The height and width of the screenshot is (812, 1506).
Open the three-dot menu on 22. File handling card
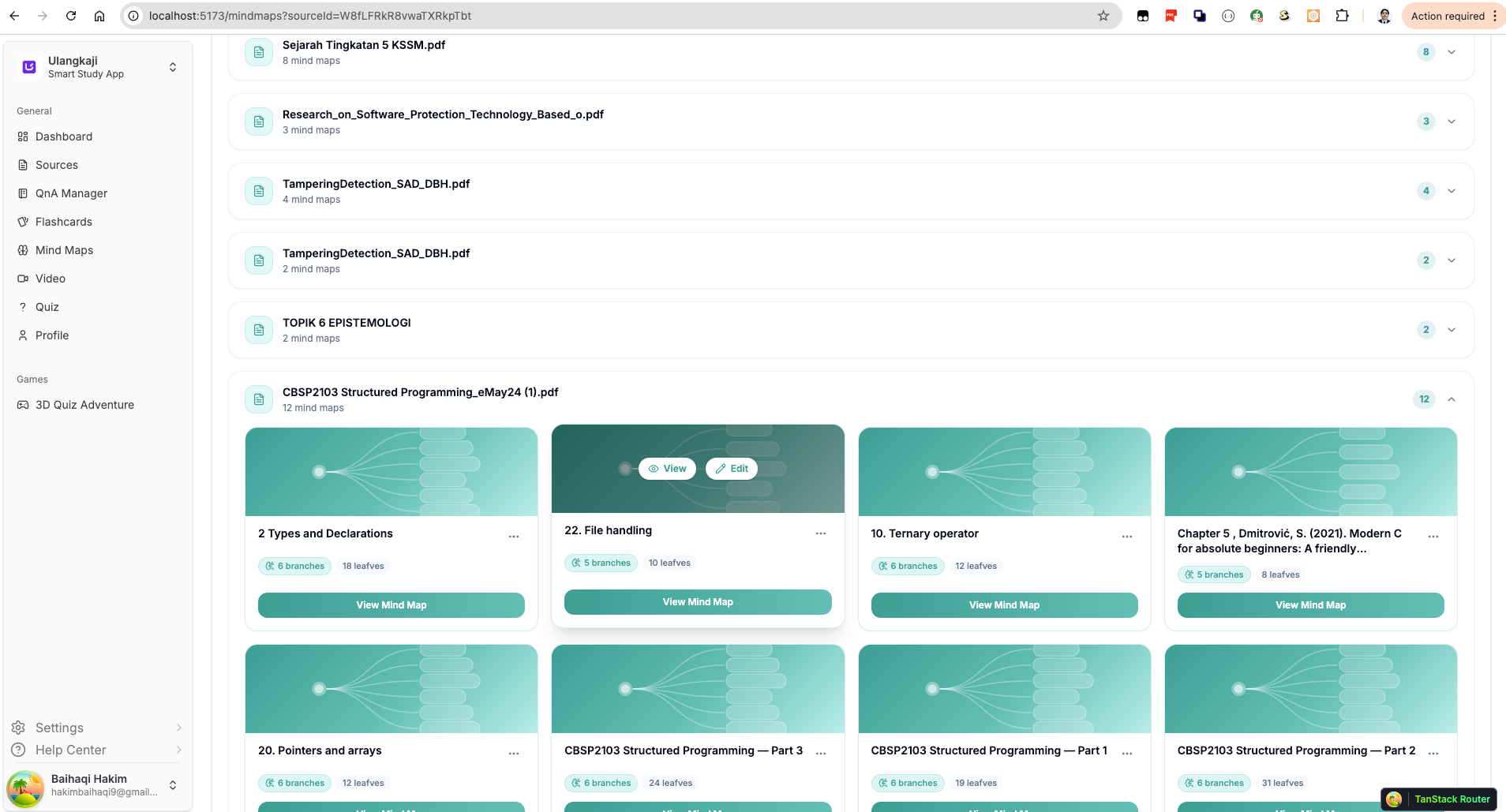point(820,533)
